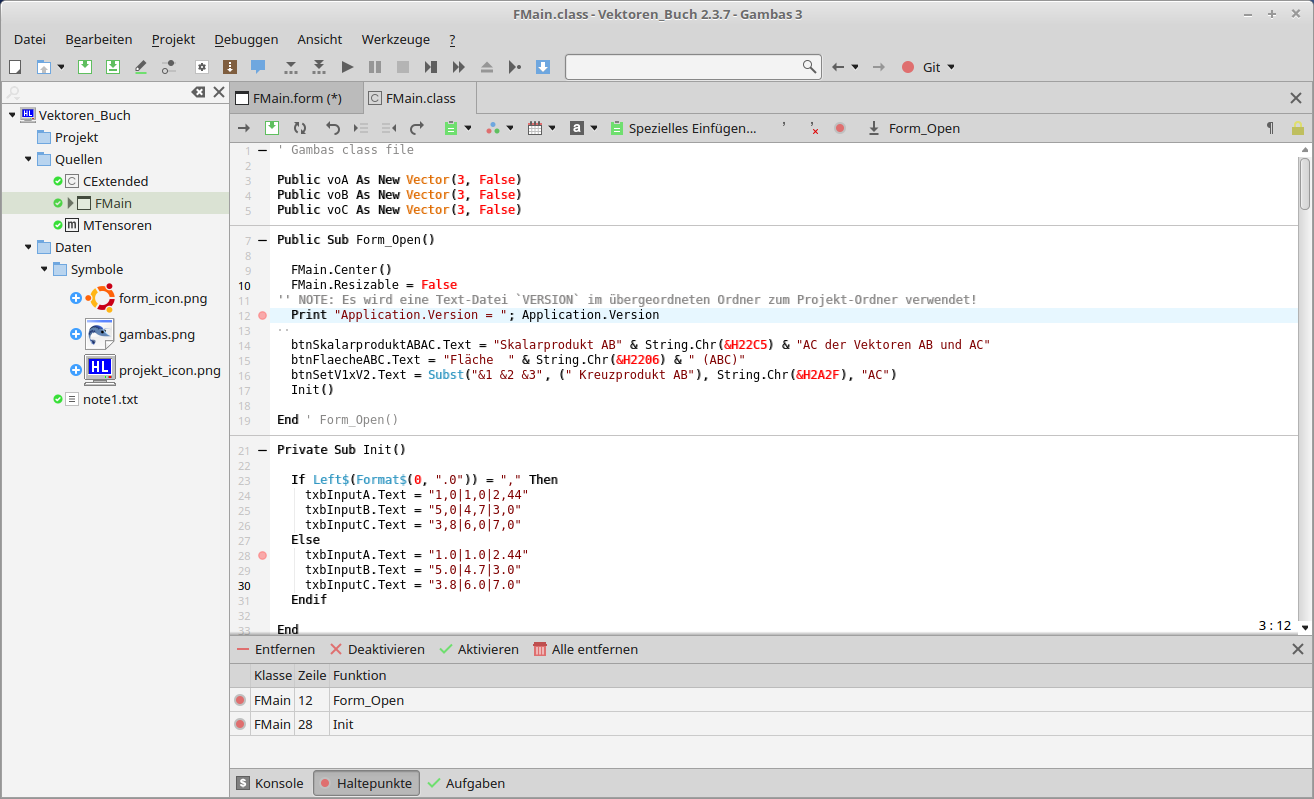Open the Debuggen menu
Screen dimensions: 1314x799
pyautogui.click(x=246, y=39)
